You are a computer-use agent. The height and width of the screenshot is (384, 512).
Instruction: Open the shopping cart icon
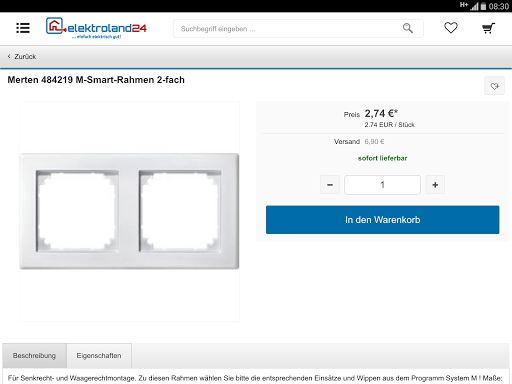coord(488,28)
